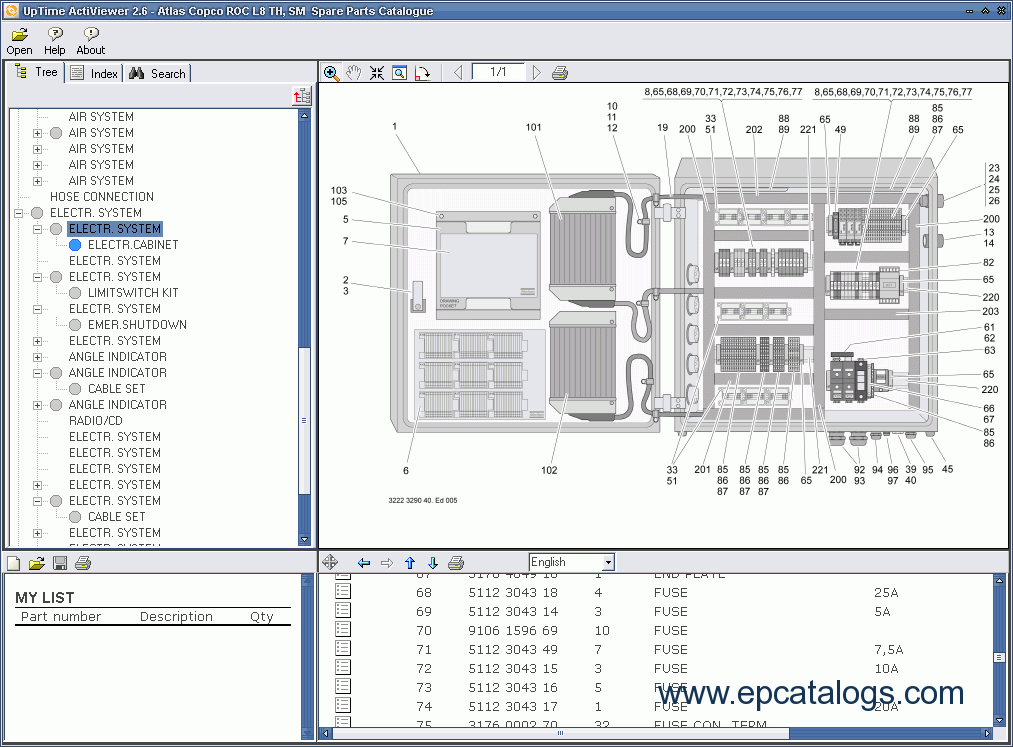1013x747 pixels.
Task: Switch to the Index tab
Action: pyautogui.click(x=94, y=73)
